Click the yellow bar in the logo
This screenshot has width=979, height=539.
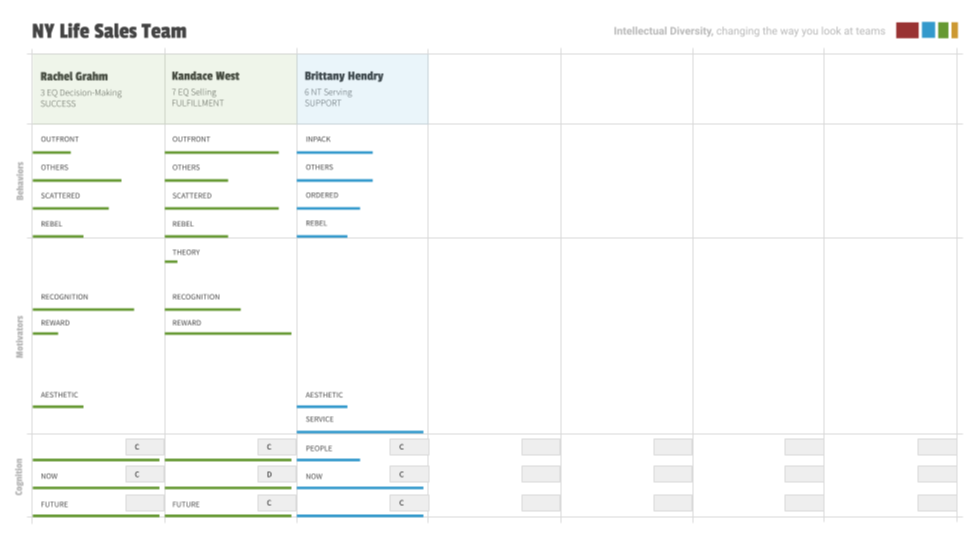(x=954, y=30)
